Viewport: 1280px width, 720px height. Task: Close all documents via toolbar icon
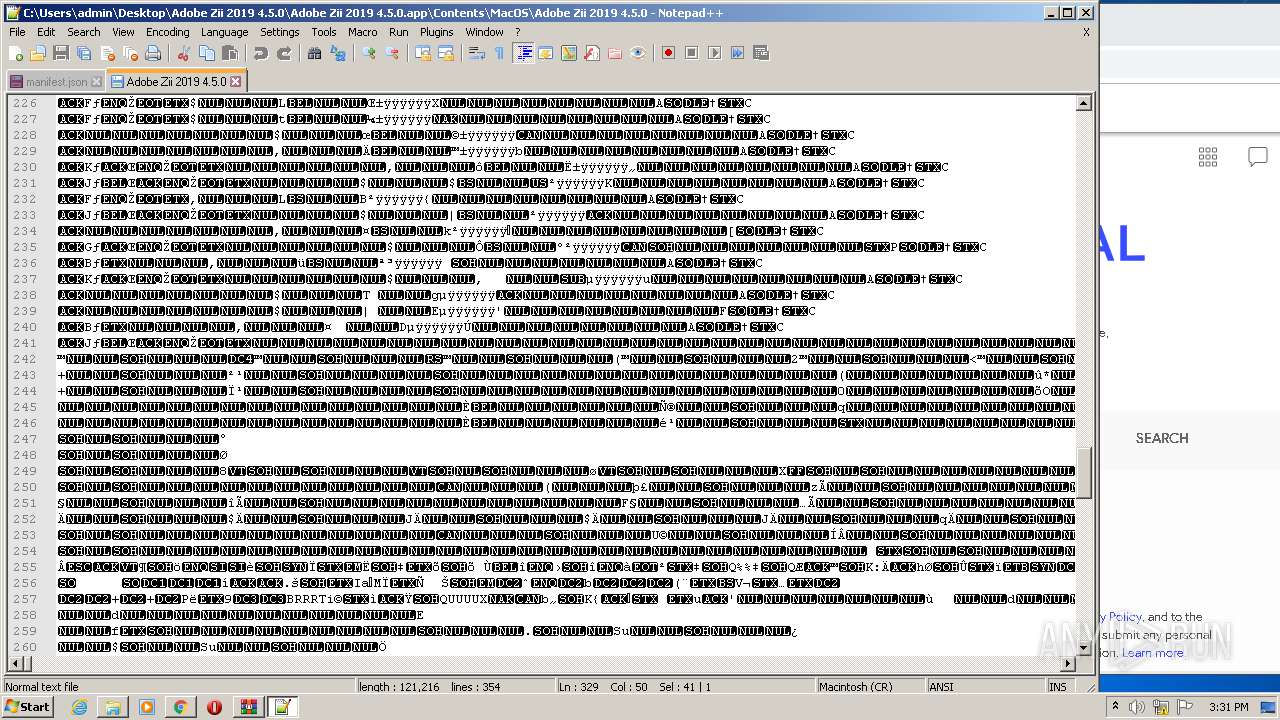pyautogui.click(x=130, y=53)
